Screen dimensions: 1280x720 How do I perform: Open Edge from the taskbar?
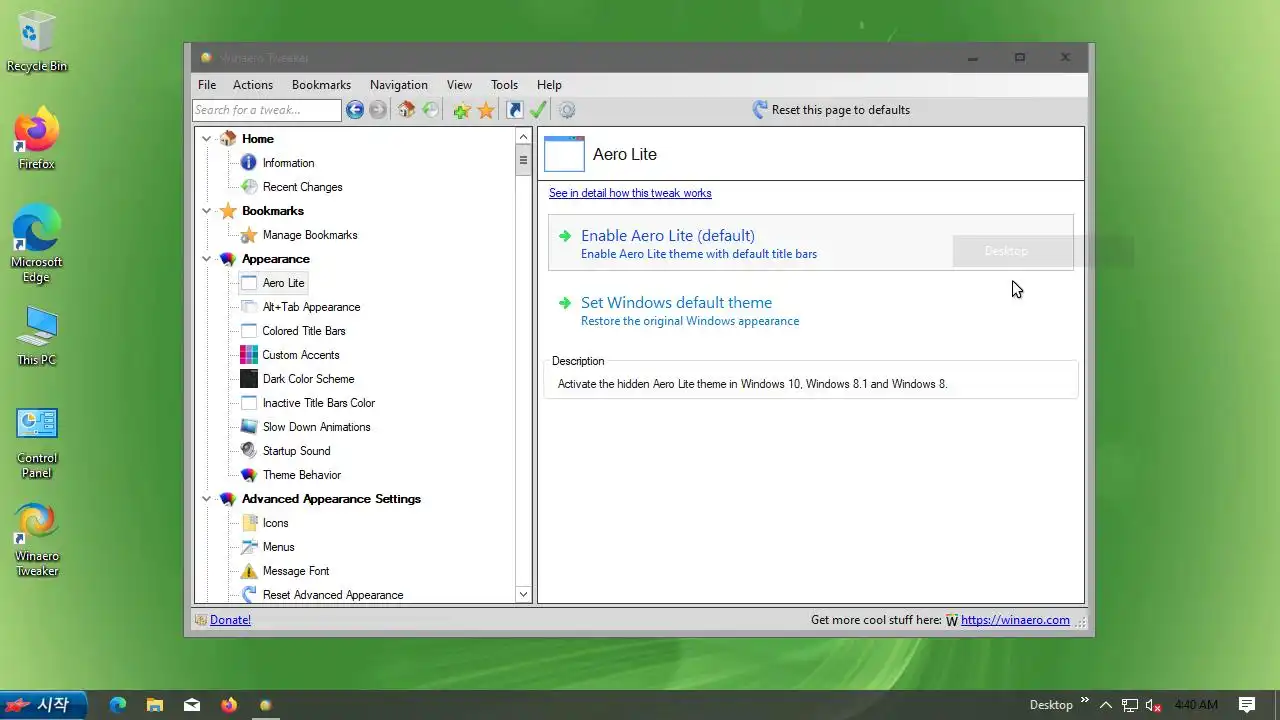click(x=117, y=705)
